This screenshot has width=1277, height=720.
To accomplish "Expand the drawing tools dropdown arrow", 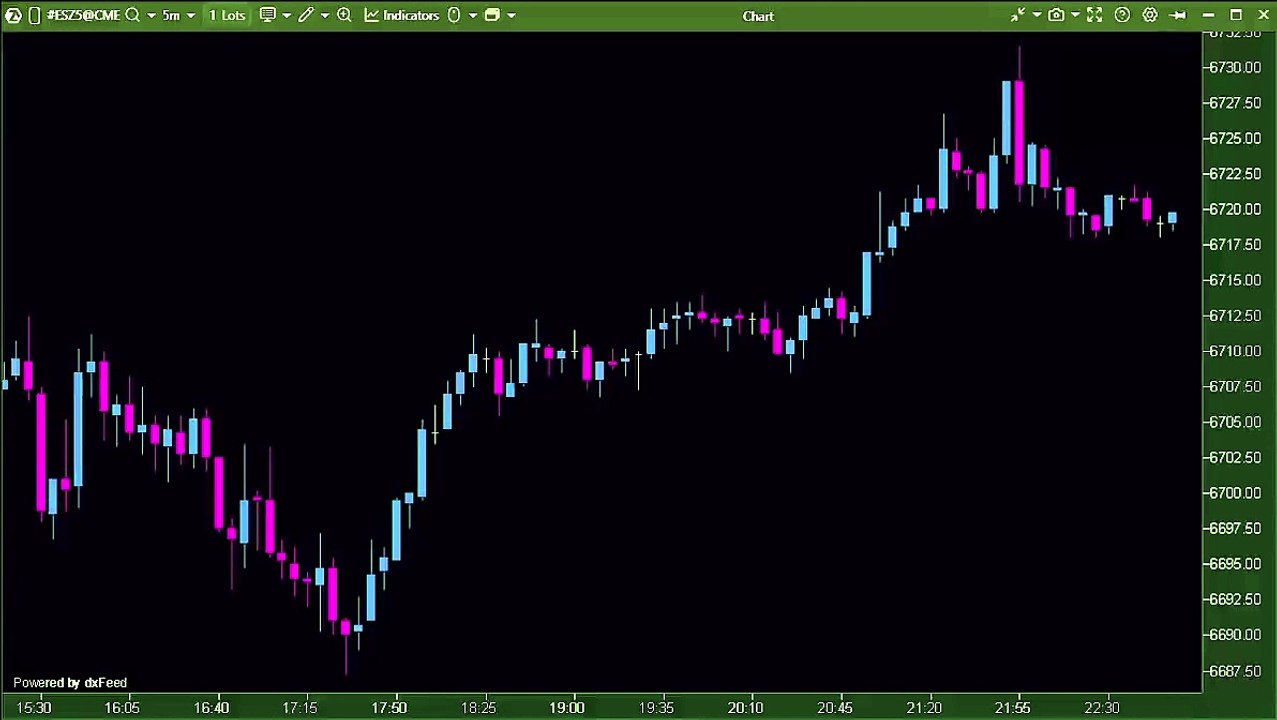I will (x=324, y=15).
